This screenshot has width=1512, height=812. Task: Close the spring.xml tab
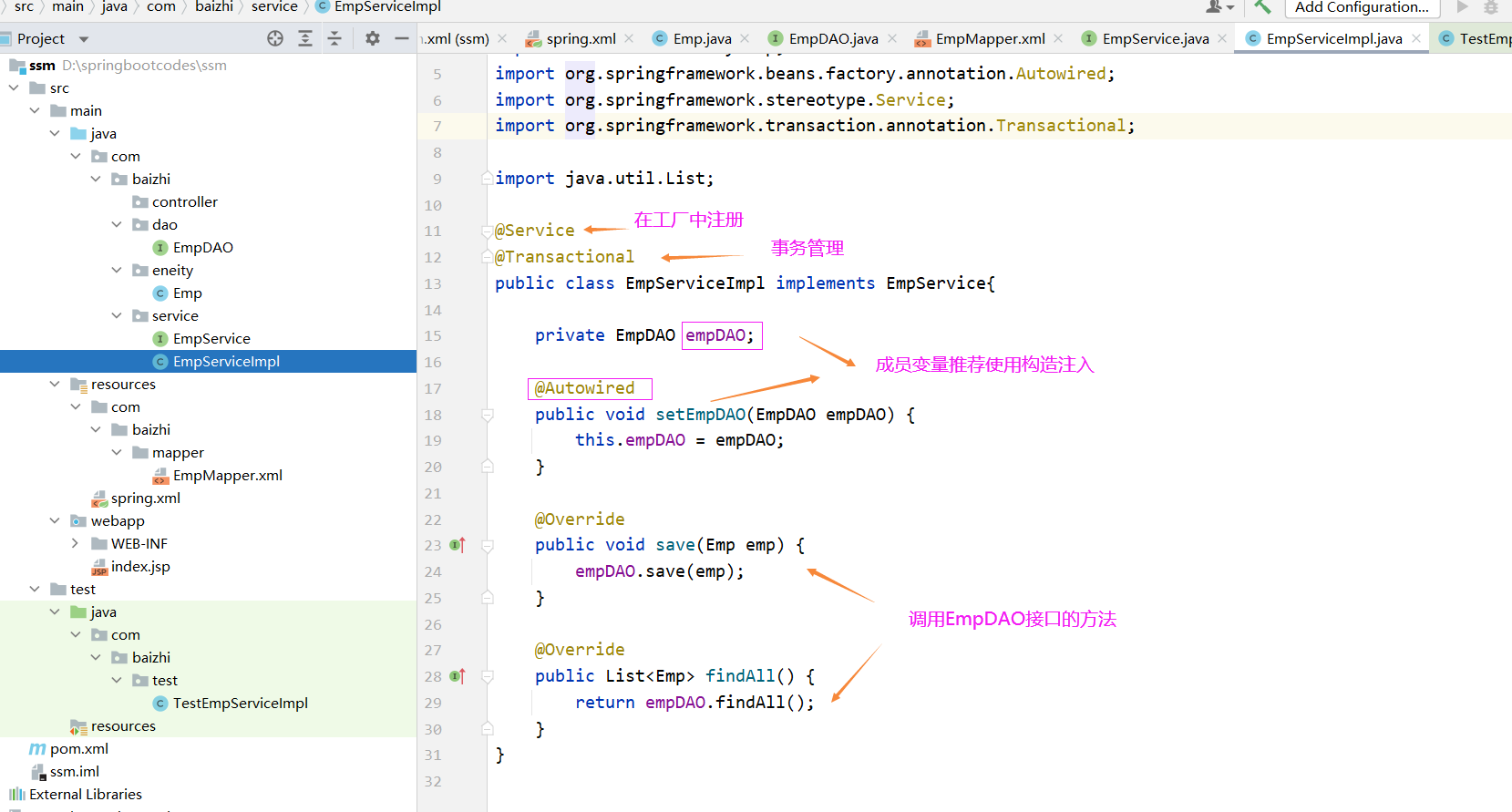629,38
